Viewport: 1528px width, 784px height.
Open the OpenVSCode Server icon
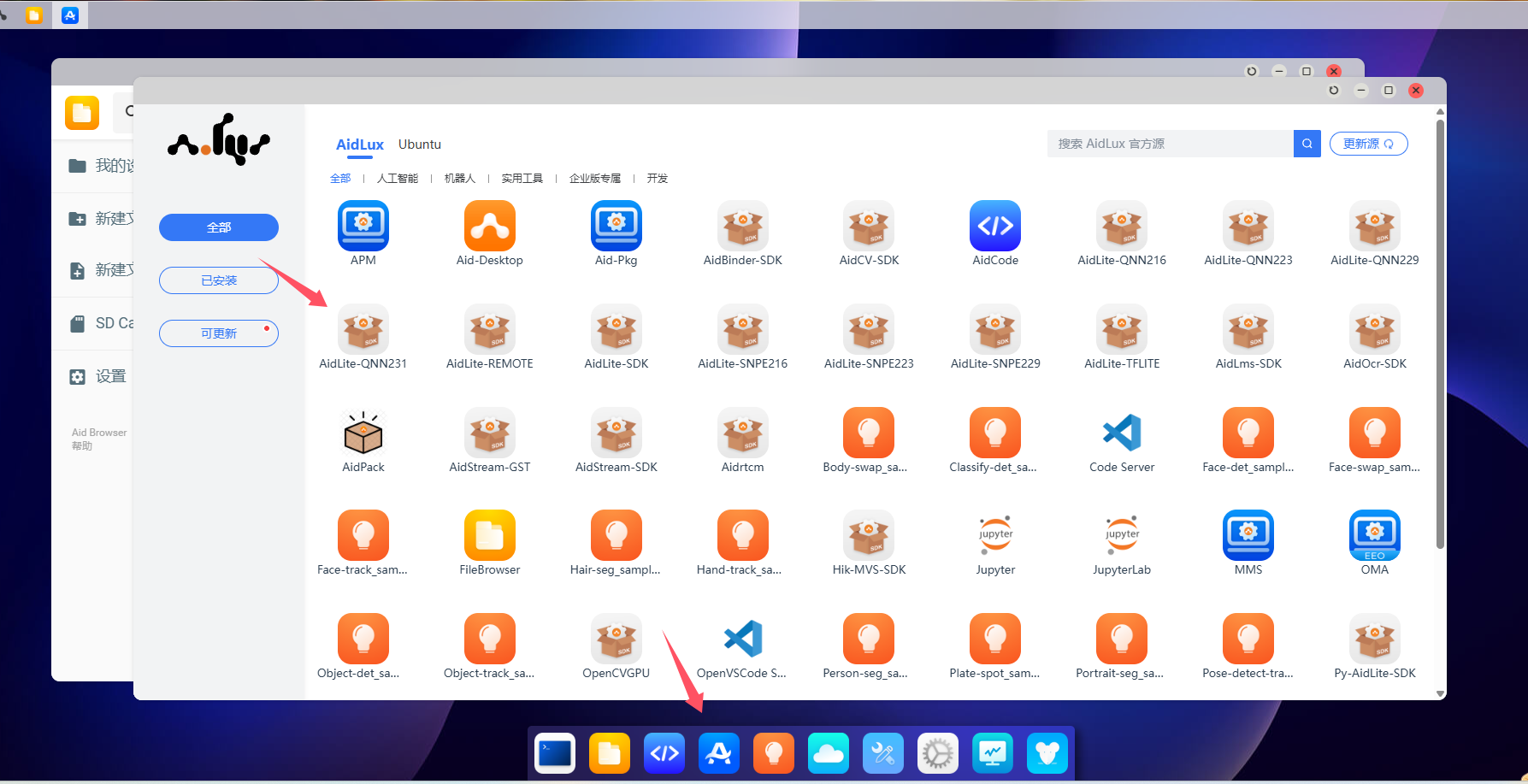(743, 639)
